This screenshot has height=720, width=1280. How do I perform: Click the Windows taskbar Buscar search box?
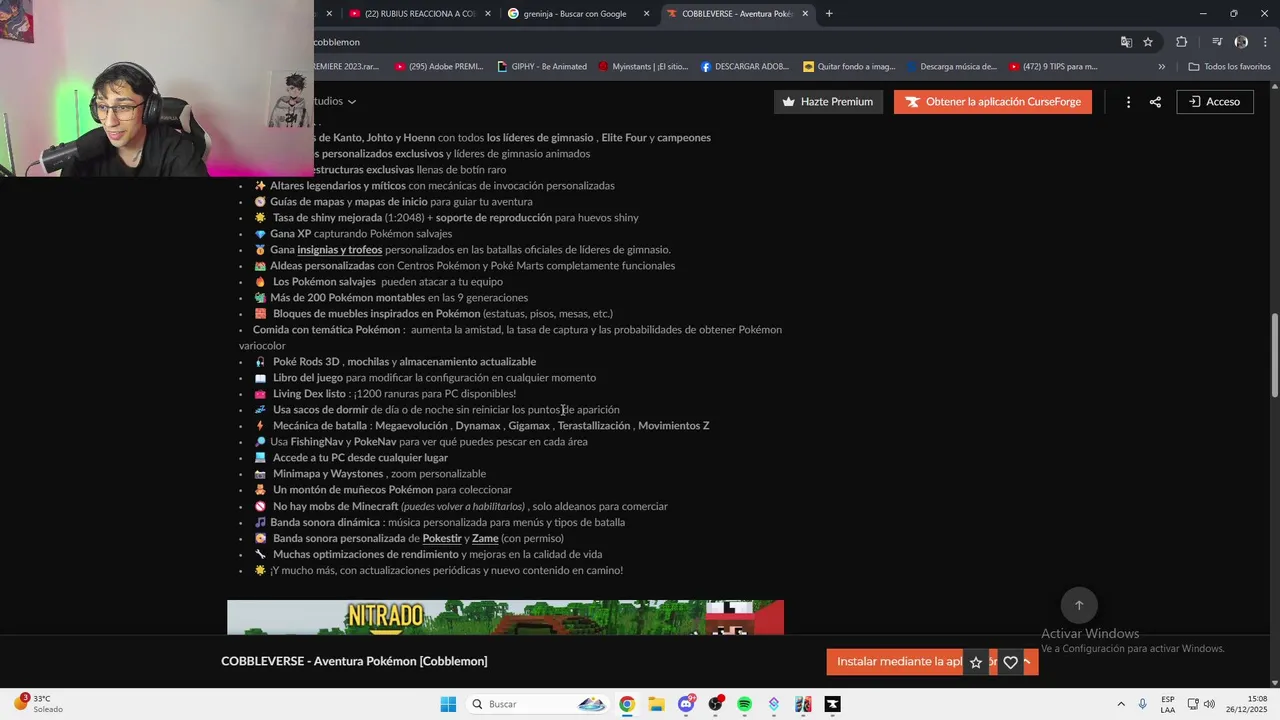(x=538, y=704)
